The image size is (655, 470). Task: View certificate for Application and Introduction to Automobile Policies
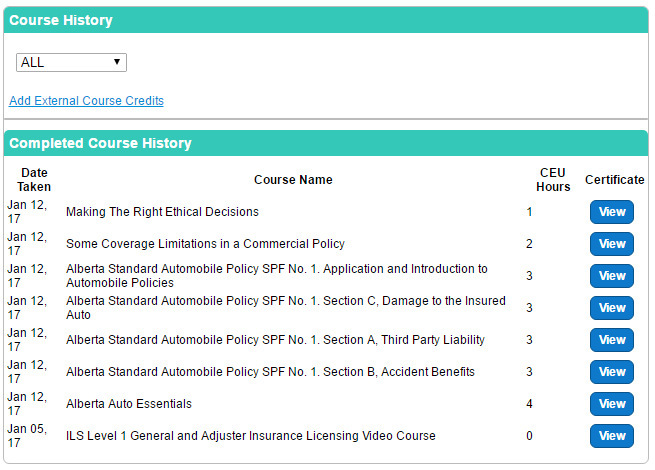[x=611, y=276]
